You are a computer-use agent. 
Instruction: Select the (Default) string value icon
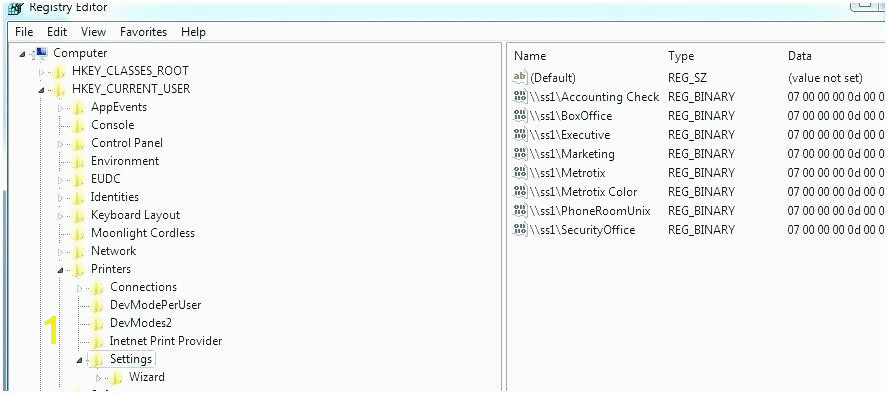coord(520,78)
